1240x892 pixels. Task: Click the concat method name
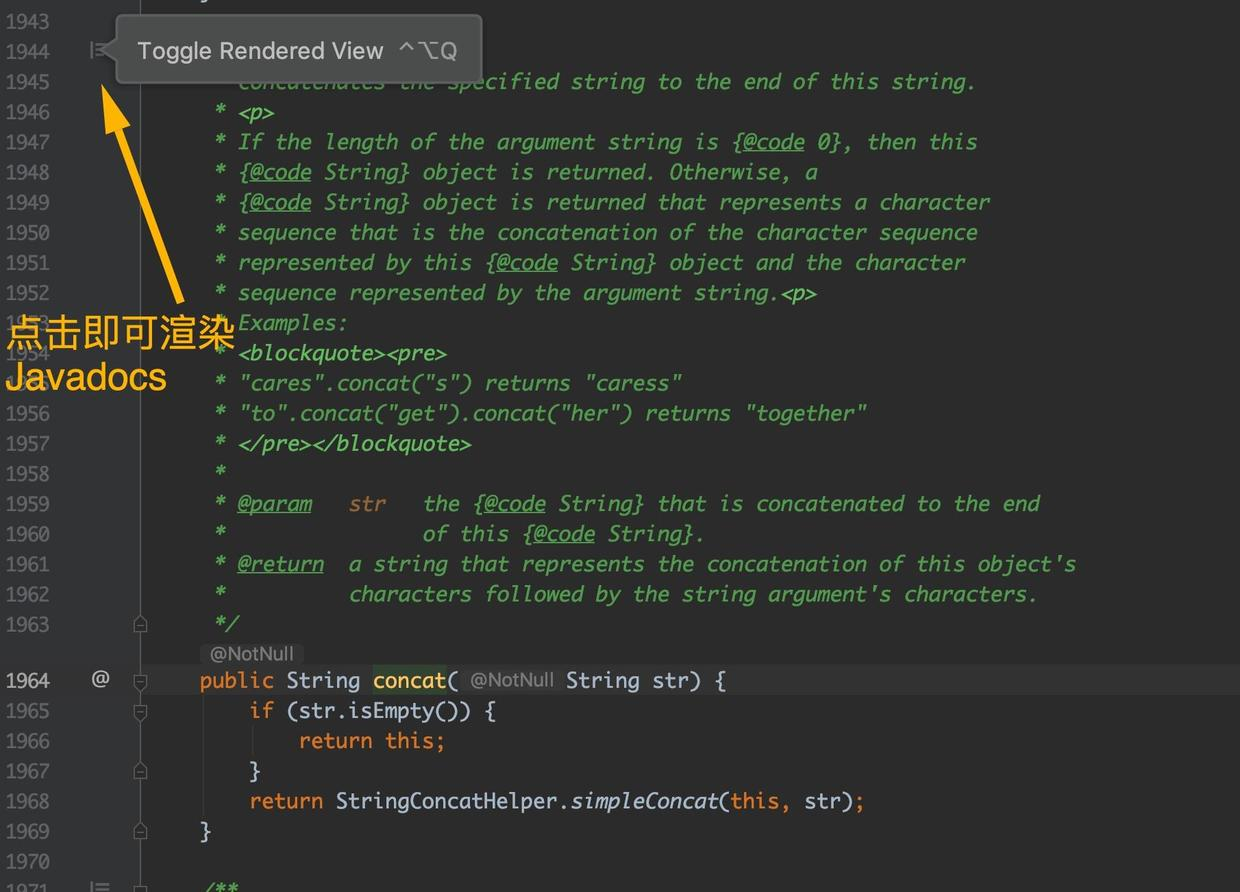pyautogui.click(x=410, y=681)
